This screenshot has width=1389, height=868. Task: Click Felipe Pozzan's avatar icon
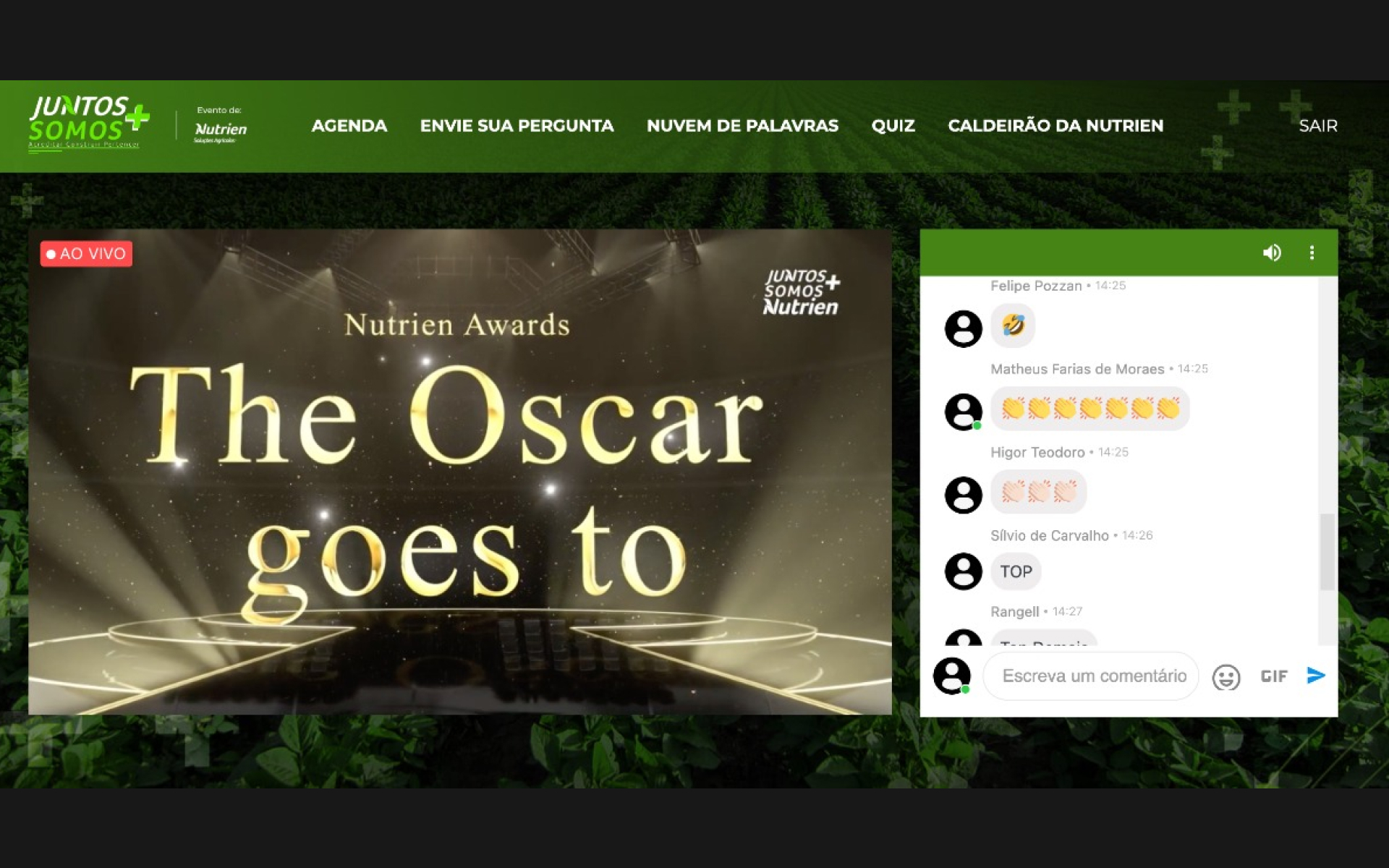[x=963, y=328]
